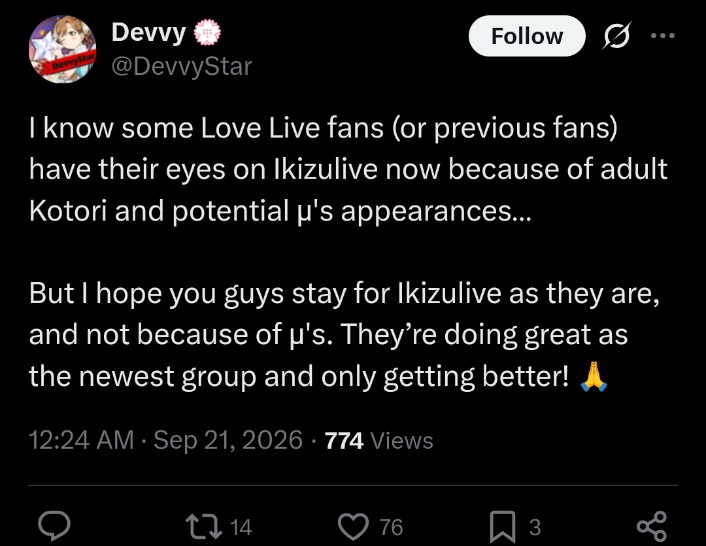Click the 12:24 AM timestamp
Image resolution: width=706 pixels, height=546 pixels.
(x=81, y=440)
